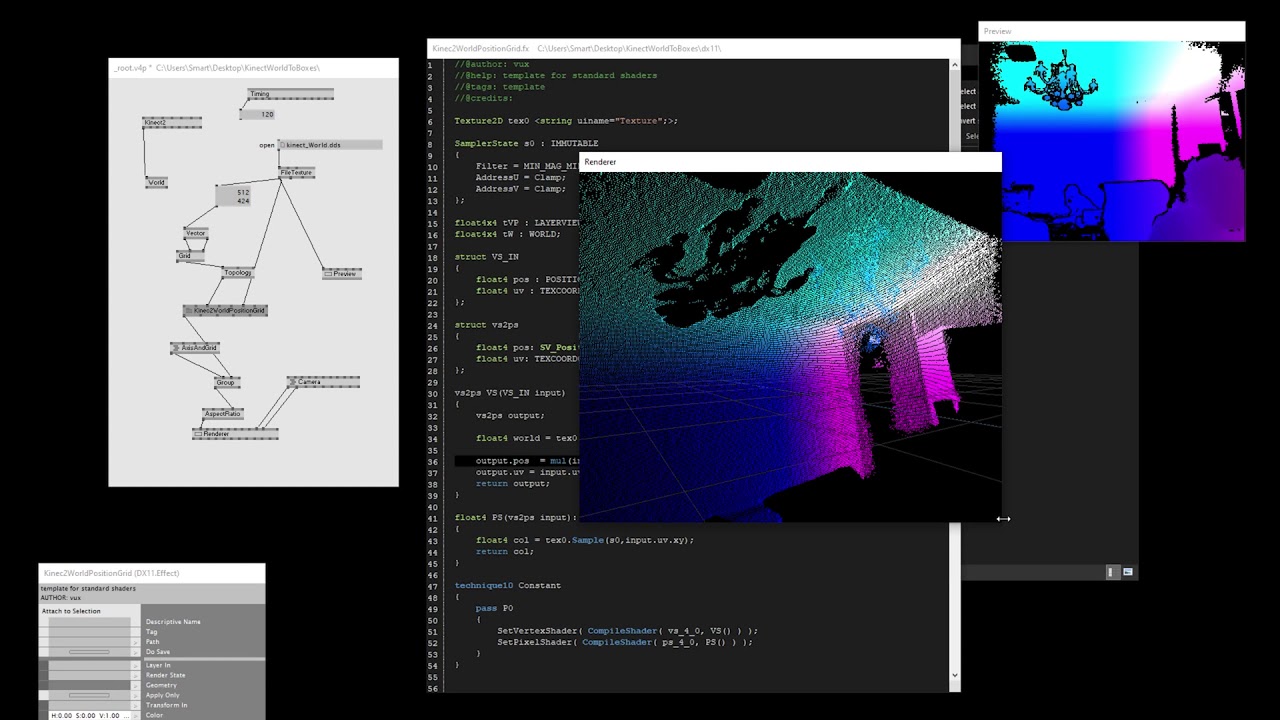
Task: Click the module icon on the Camera node
Action: click(x=292, y=382)
